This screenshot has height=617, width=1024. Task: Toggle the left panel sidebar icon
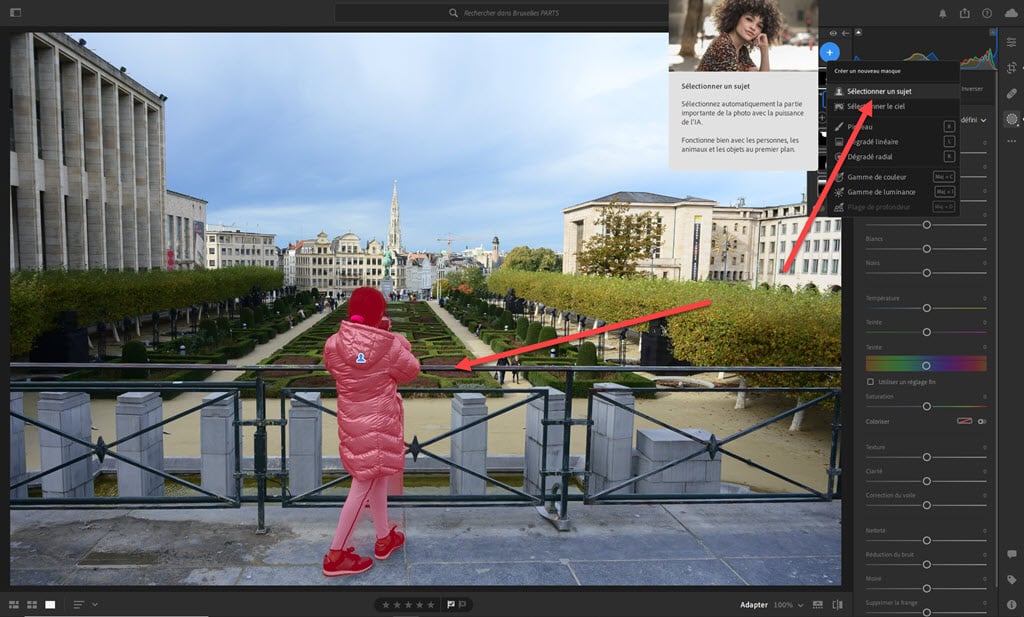(x=16, y=12)
